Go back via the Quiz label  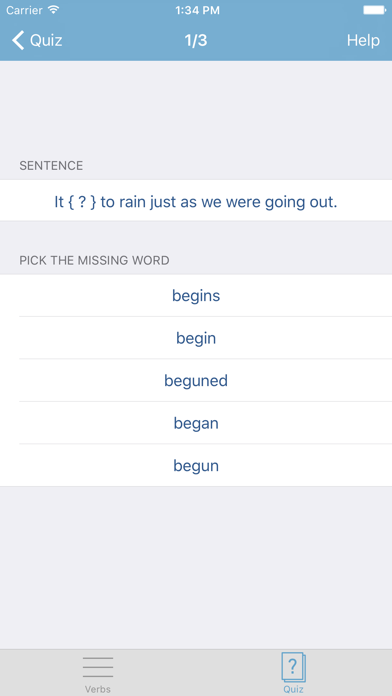coord(46,40)
